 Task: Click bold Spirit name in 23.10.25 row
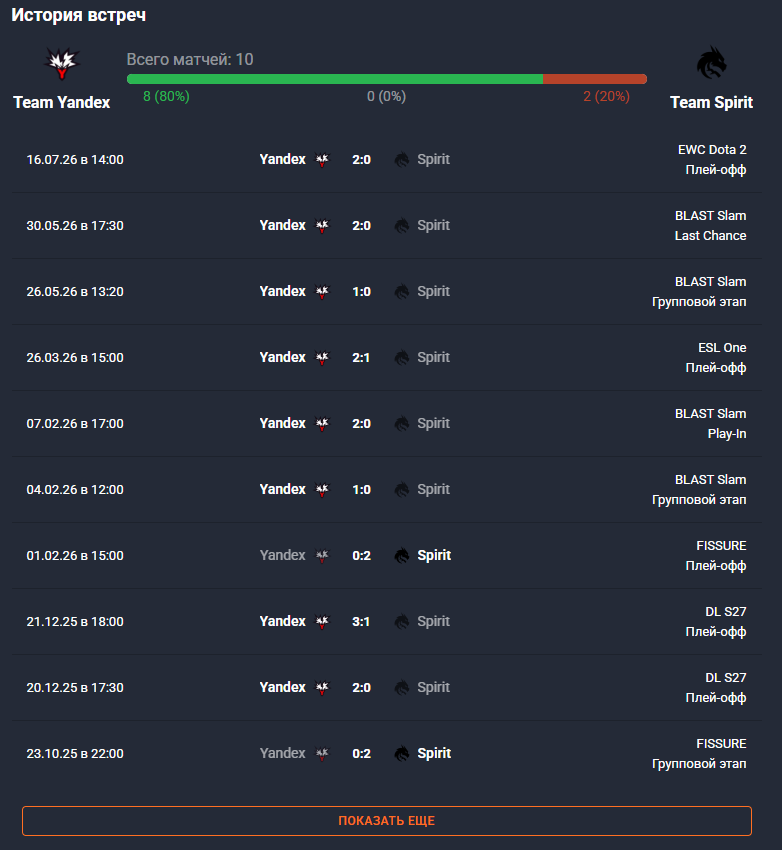coord(434,754)
